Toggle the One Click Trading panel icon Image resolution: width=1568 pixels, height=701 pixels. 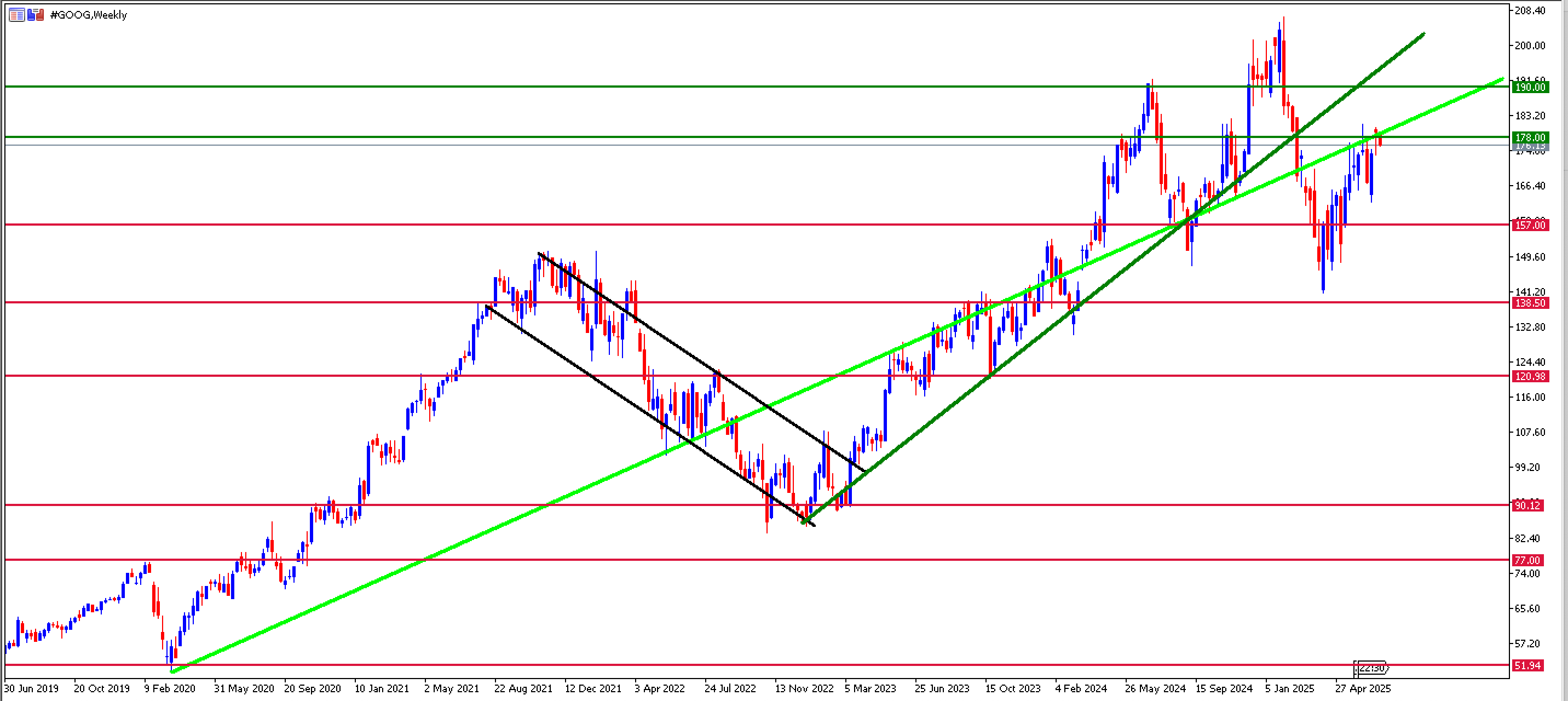pos(36,15)
